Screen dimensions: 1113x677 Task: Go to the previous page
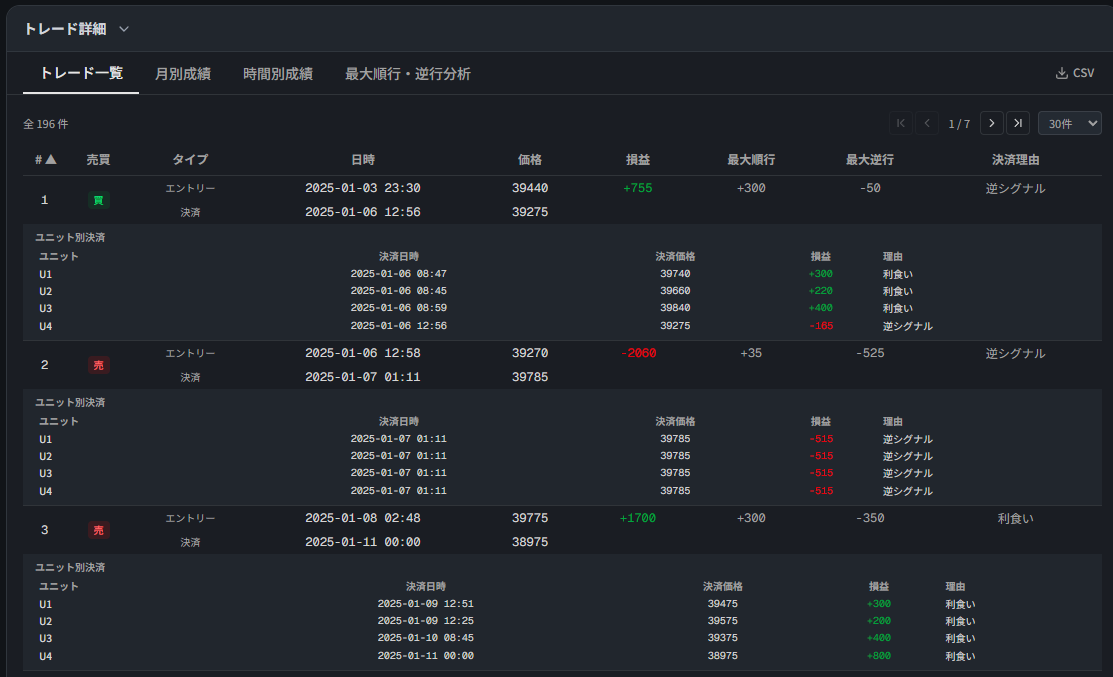(927, 123)
